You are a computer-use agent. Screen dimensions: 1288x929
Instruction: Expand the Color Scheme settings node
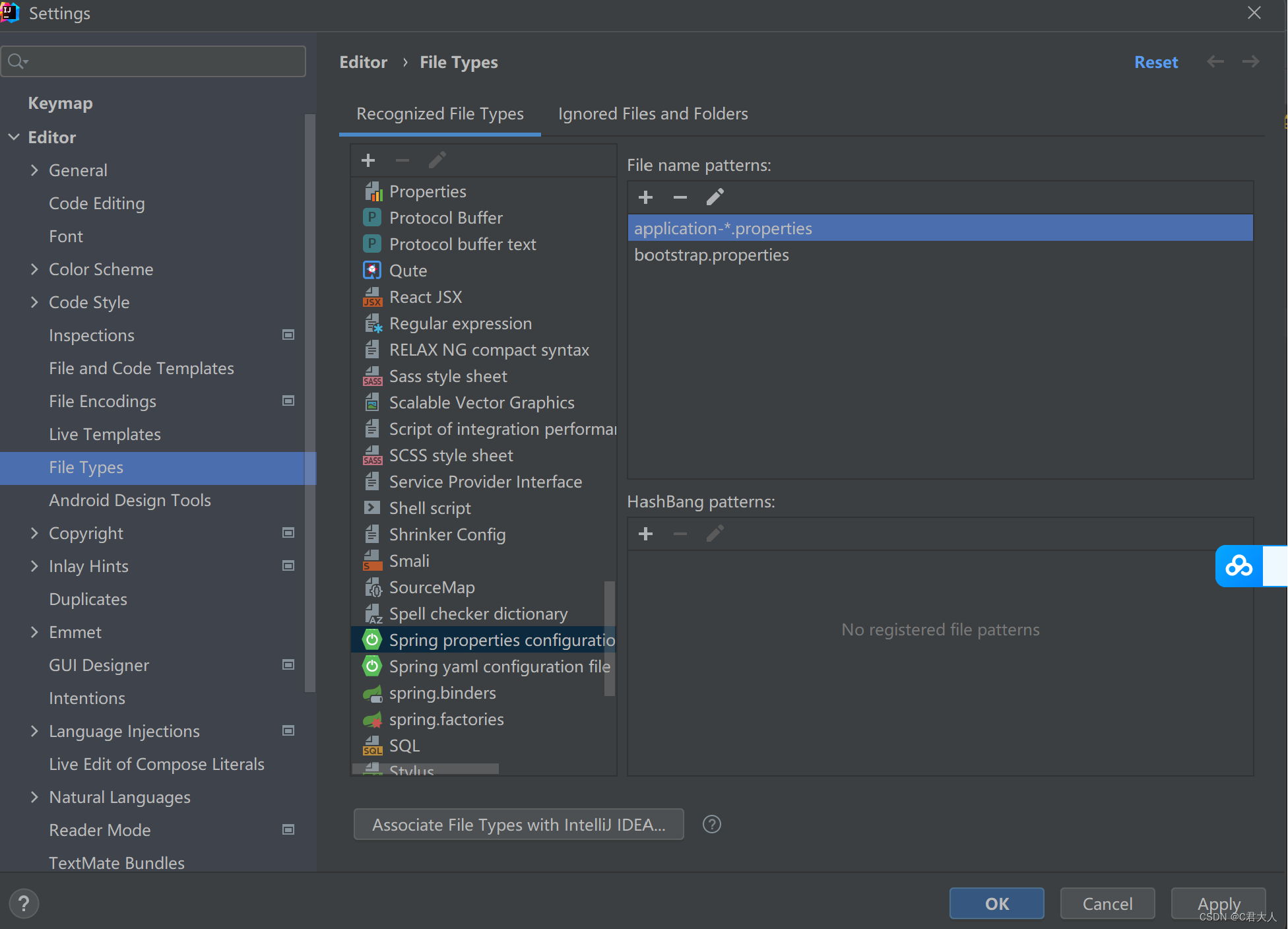click(x=34, y=269)
